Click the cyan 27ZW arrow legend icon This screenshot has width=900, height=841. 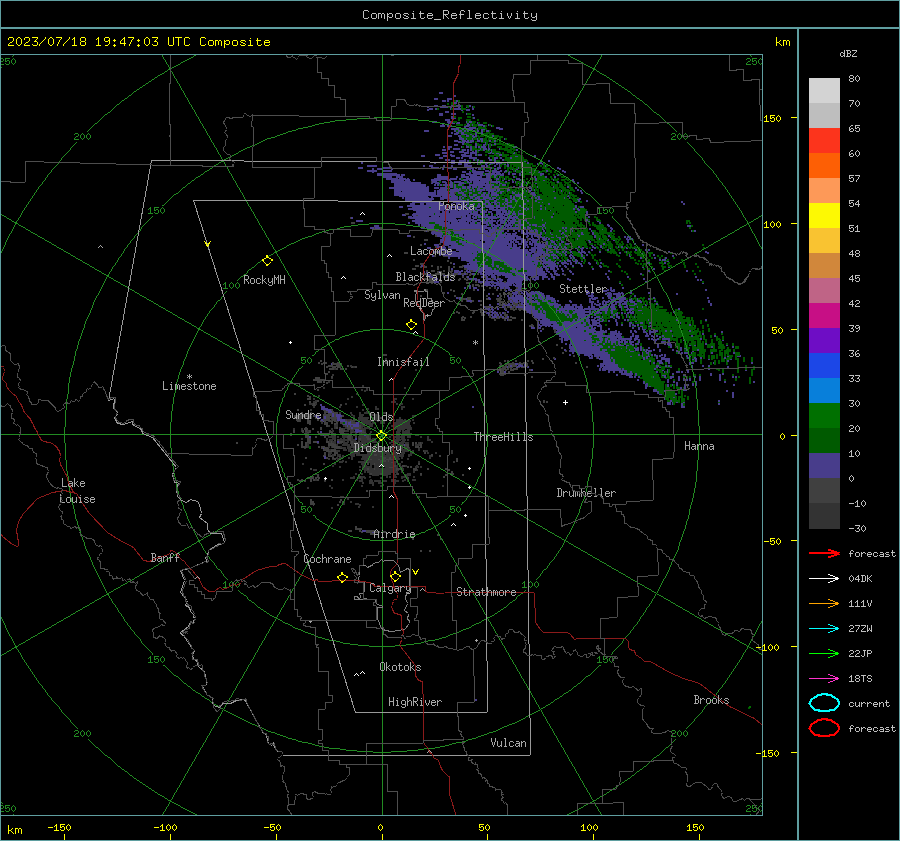(824, 629)
